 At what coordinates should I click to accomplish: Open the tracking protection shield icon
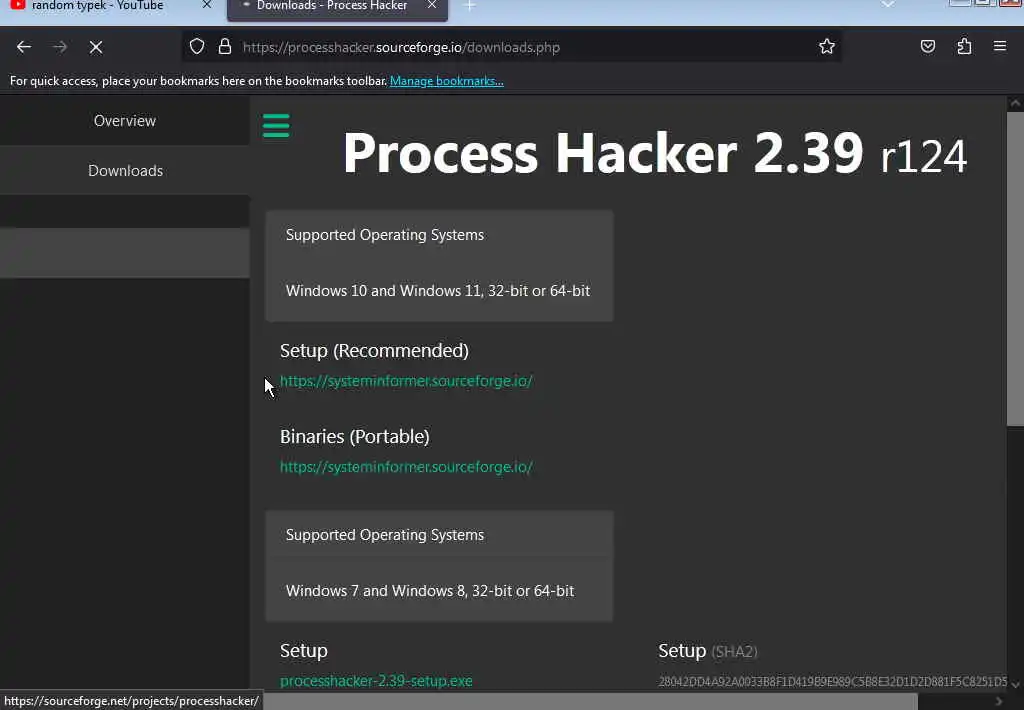pos(197,46)
